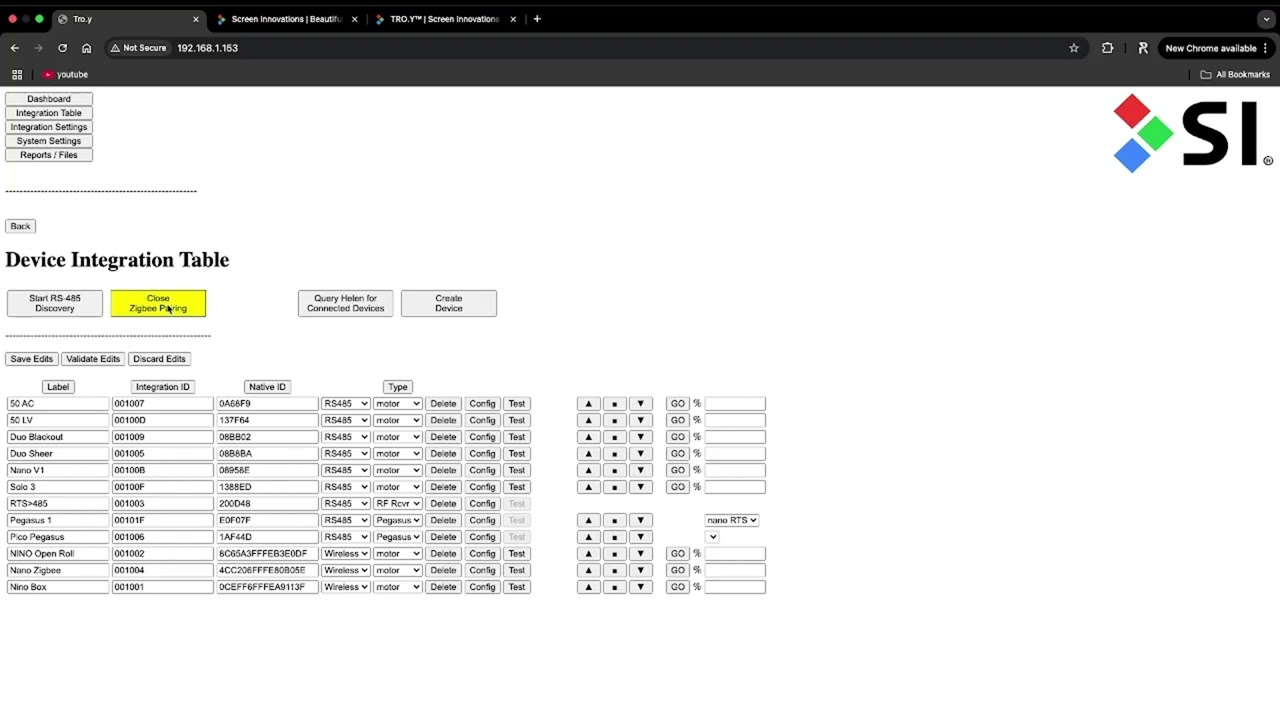This screenshot has height=720, width=1280.
Task: Click Create Device button
Action: coord(449,304)
